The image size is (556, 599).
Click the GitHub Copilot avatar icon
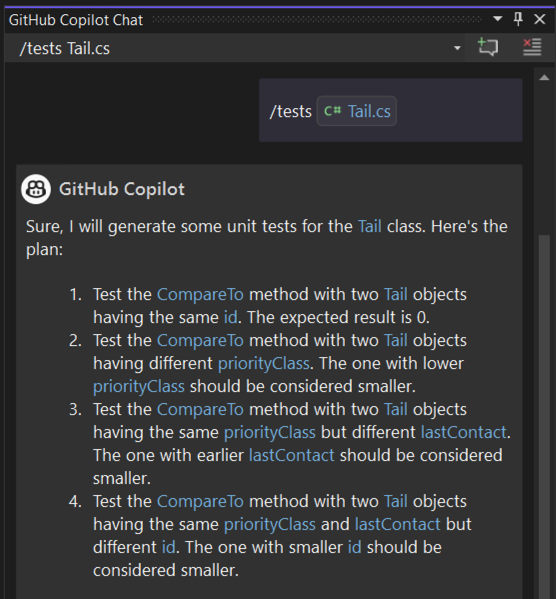point(36,189)
